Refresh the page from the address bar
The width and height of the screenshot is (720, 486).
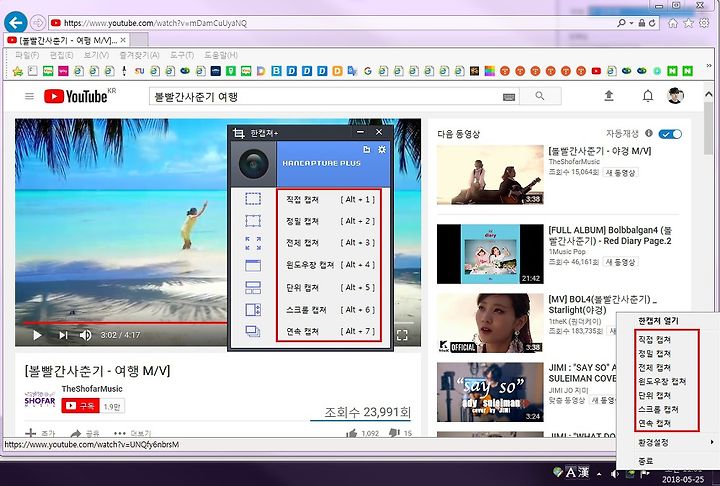point(652,23)
